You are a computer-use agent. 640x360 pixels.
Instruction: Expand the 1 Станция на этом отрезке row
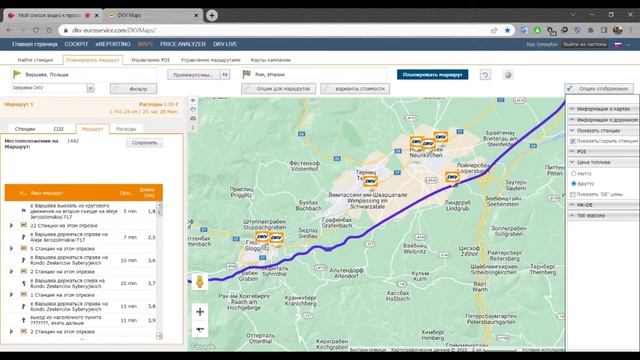coord(11,295)
